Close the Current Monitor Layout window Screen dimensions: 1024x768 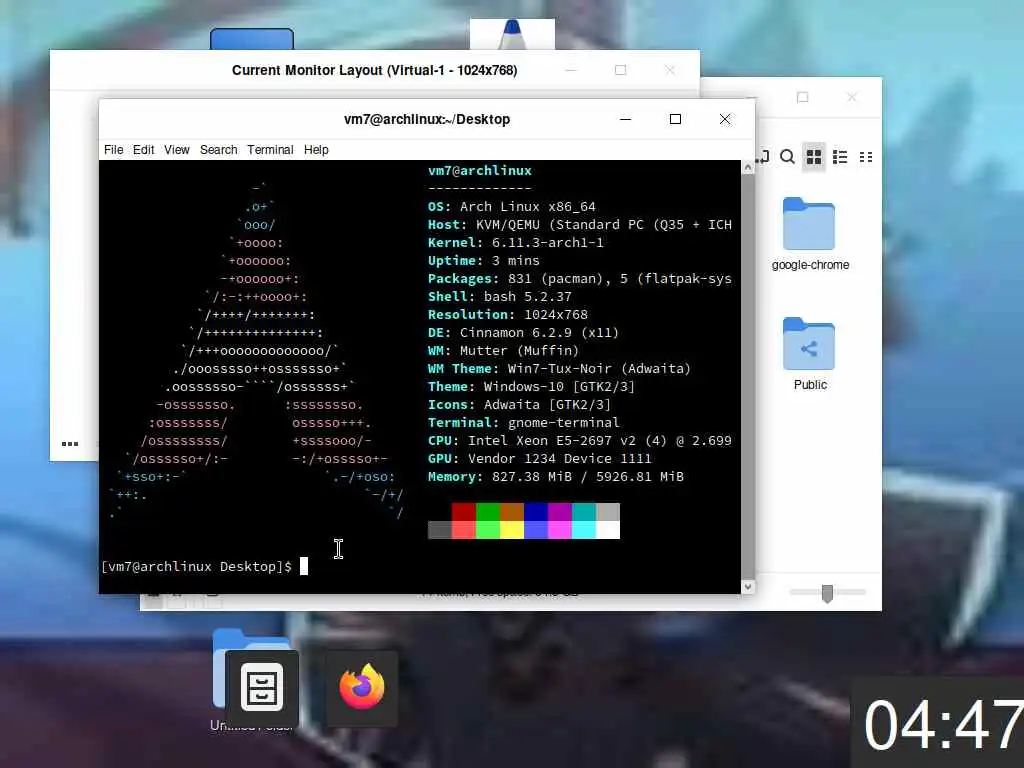click(x=670, y=70)
